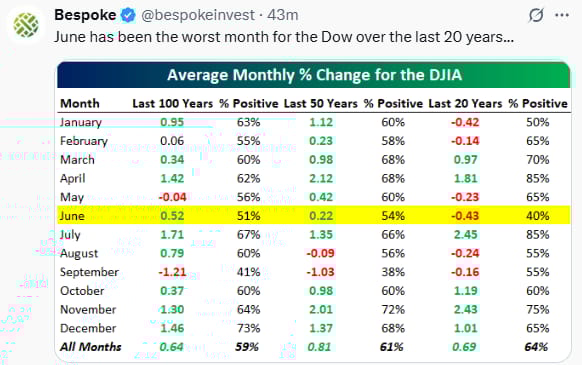
Task: Open the 43m post timestamp
Action: (283, 15)
